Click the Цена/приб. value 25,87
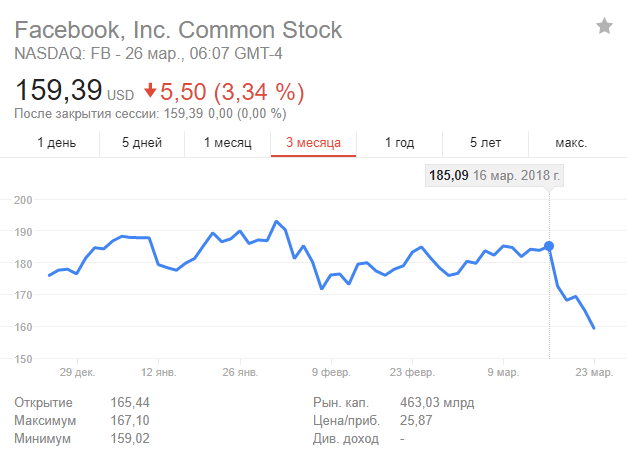This screenshot has width=627, height=472. [x=417, y=420]
